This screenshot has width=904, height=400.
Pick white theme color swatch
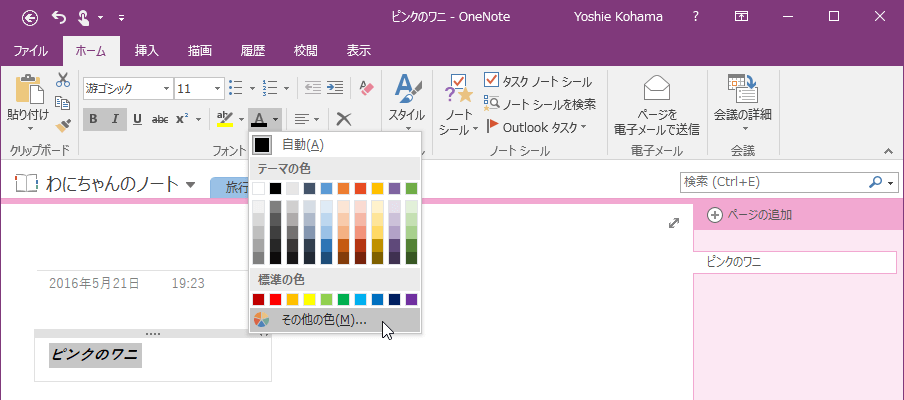point(258,188)
